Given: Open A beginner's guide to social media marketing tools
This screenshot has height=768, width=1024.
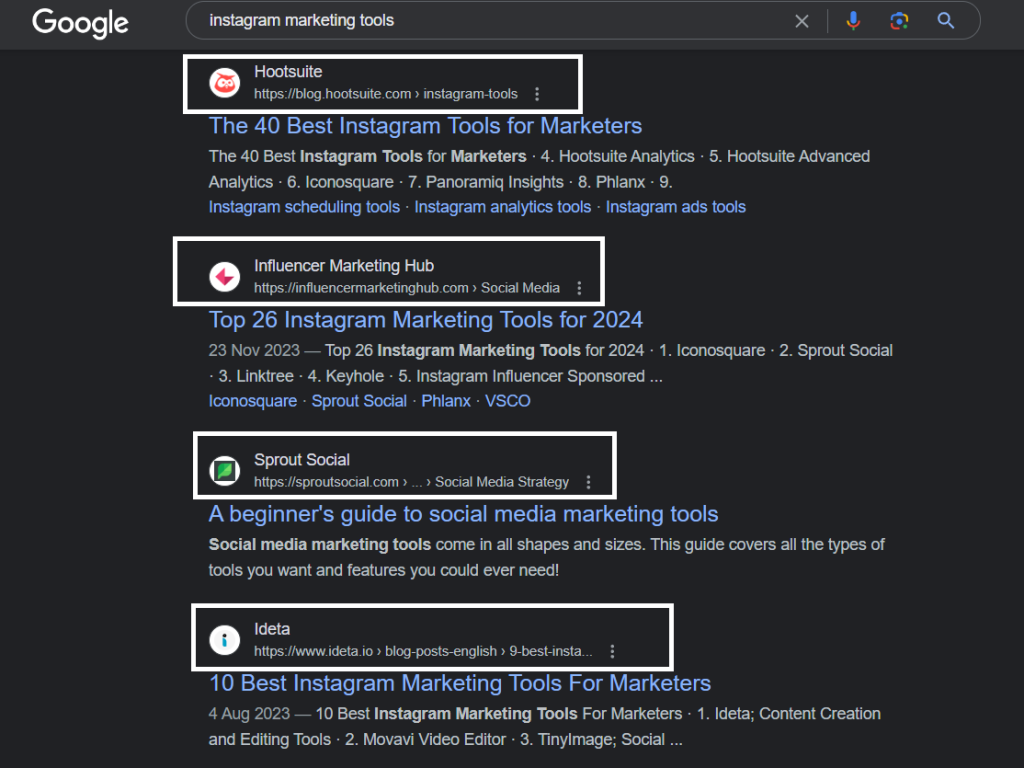Looking at the screenshot, I should point(464,514).
